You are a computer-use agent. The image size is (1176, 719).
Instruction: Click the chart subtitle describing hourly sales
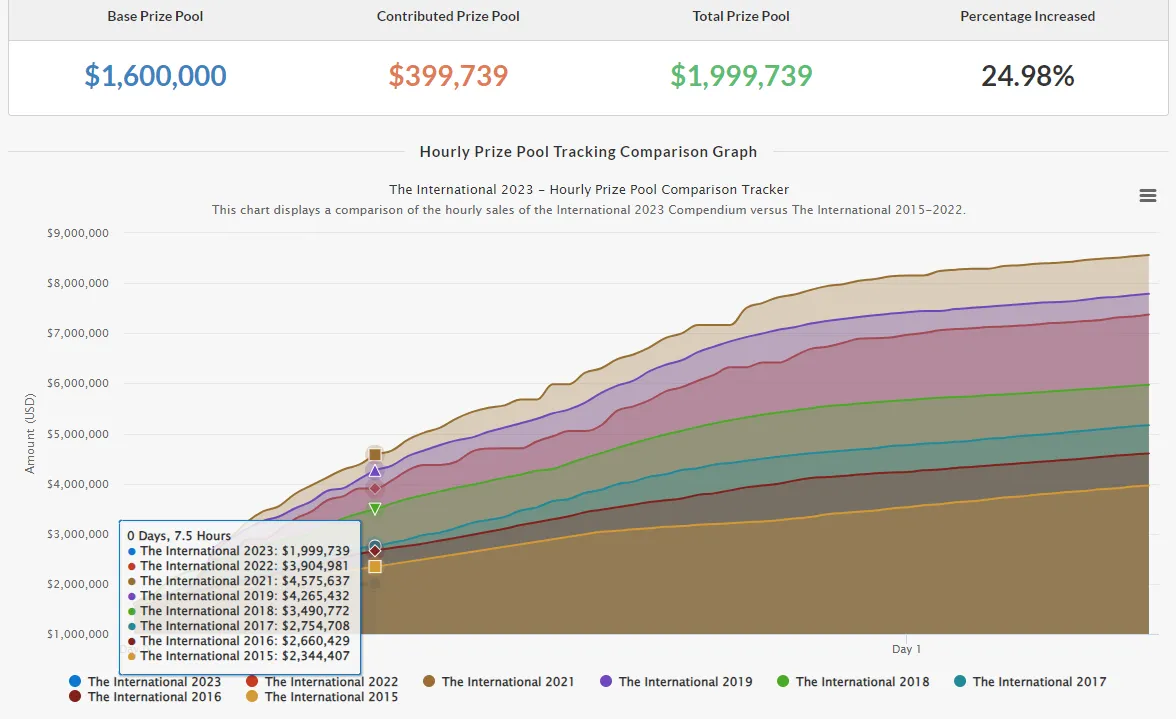(x=589, y=210)
